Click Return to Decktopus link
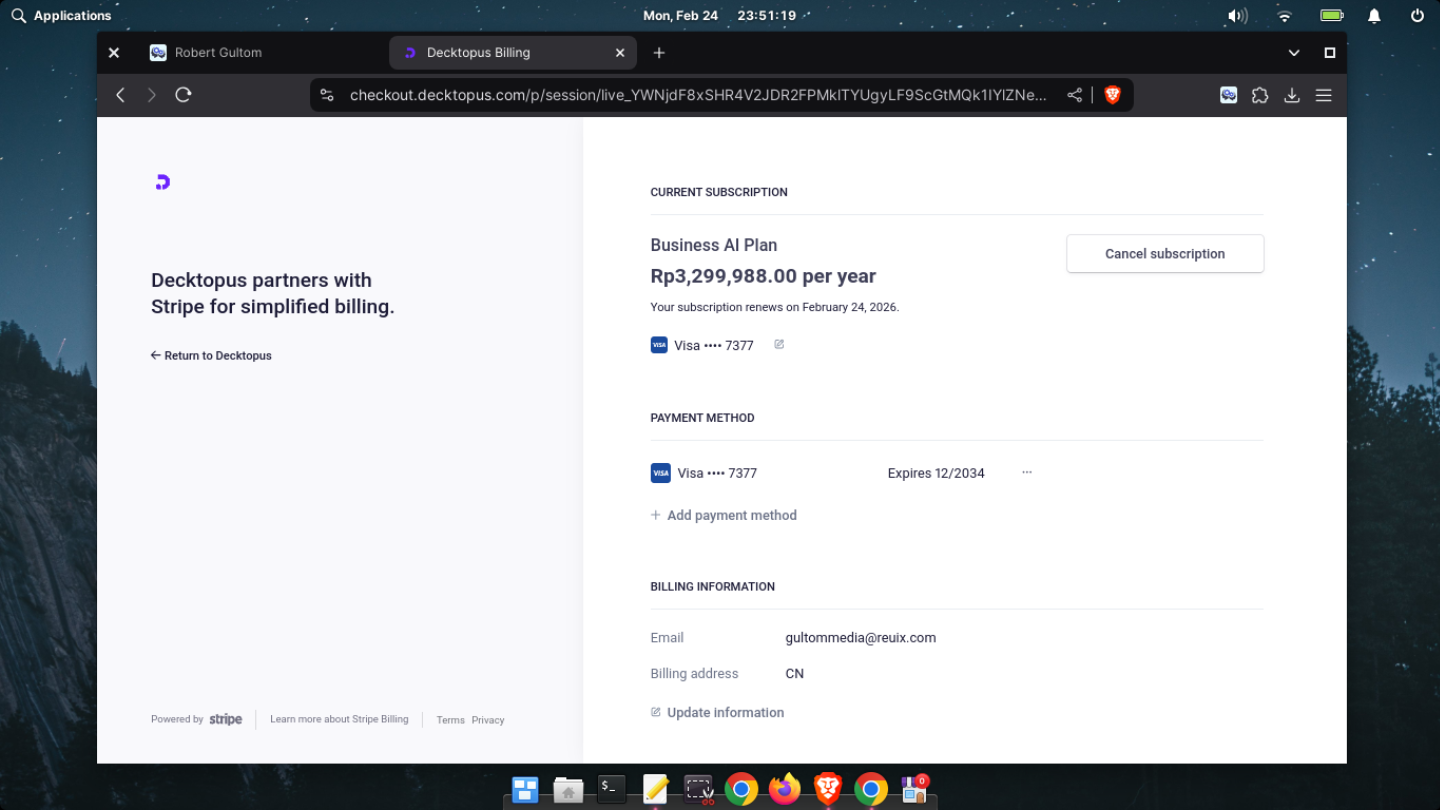Viewport: 1440px width, 810px height. (x=211, y=356)
